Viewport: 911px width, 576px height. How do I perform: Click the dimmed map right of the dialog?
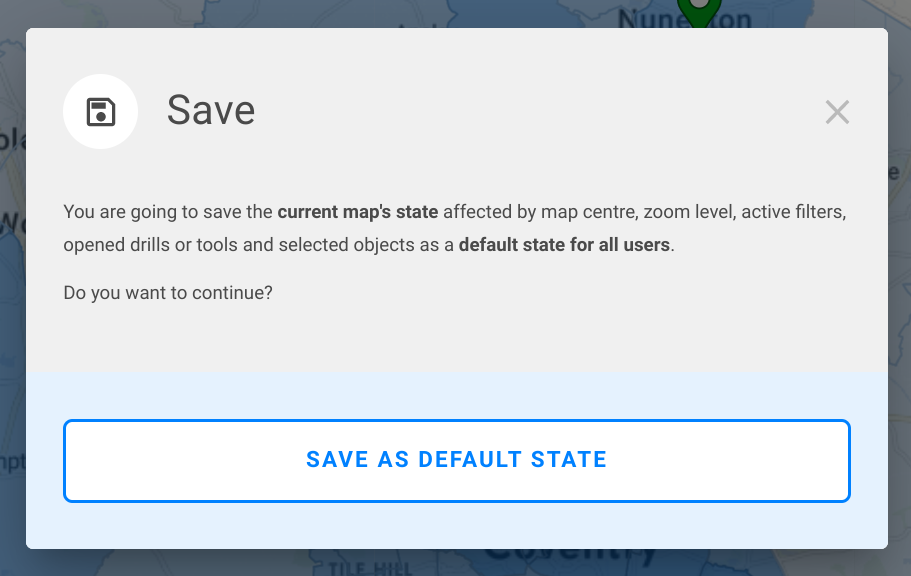coord(899,300)
